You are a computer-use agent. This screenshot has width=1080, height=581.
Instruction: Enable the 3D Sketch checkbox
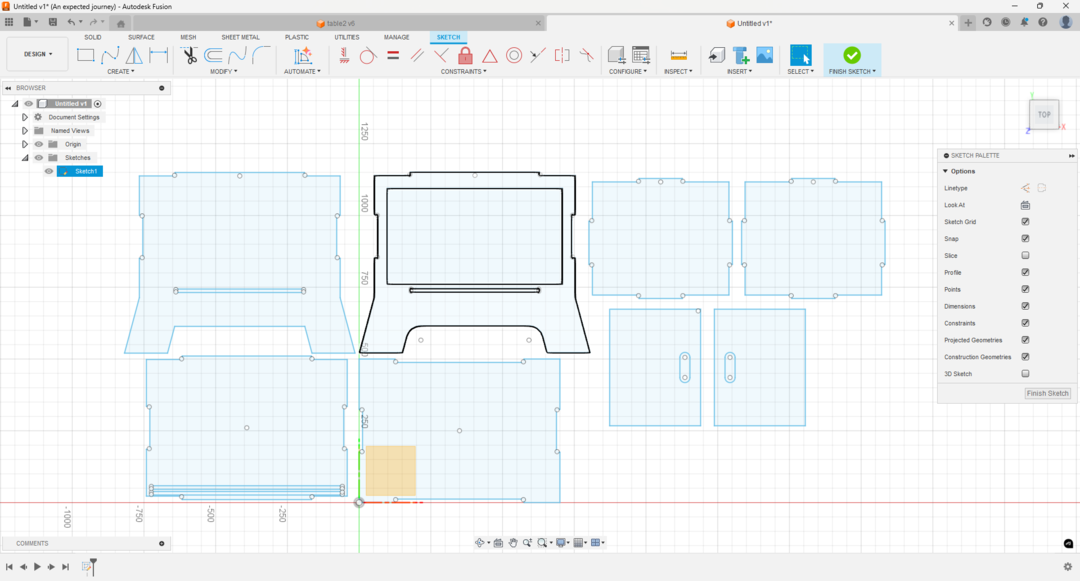tap(1025, 374)
